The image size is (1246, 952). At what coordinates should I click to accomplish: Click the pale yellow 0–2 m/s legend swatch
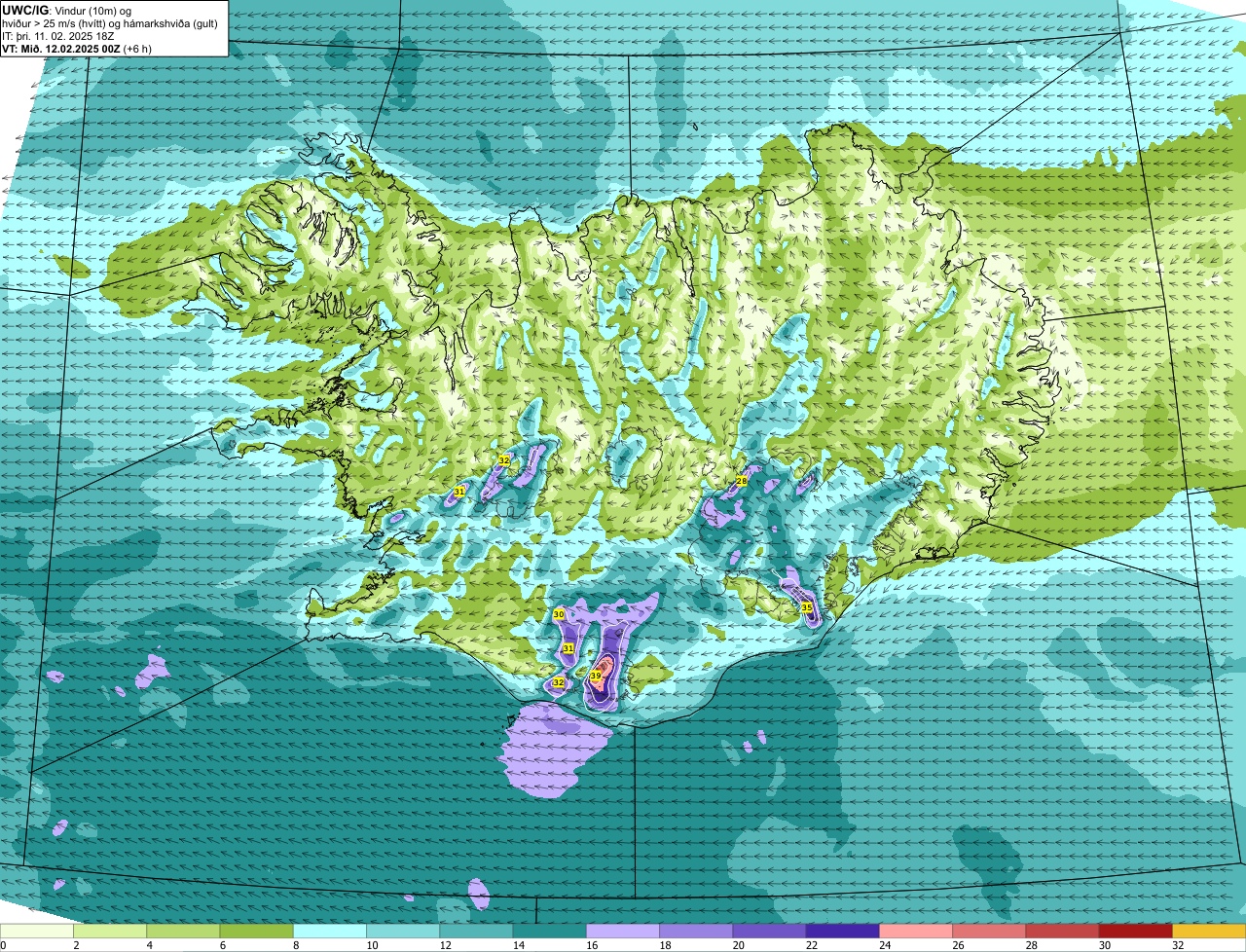click(37, 932)
